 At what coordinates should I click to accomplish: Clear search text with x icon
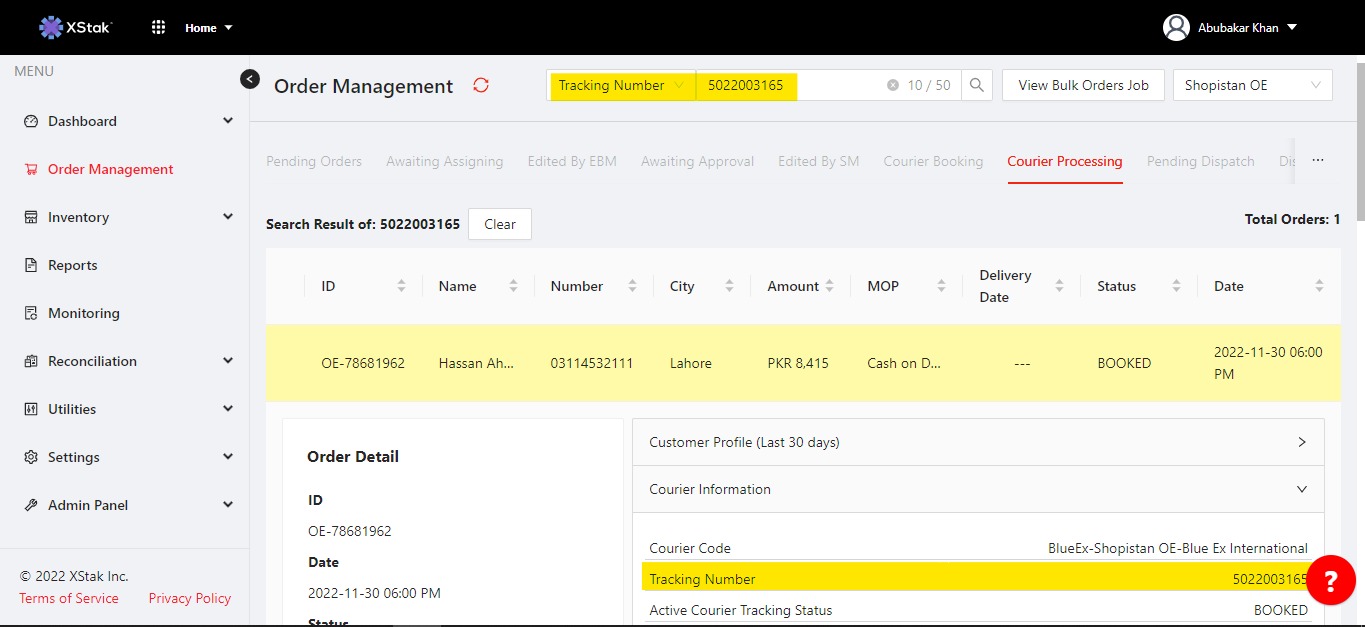pyautogui.click(x=892, y=86)
